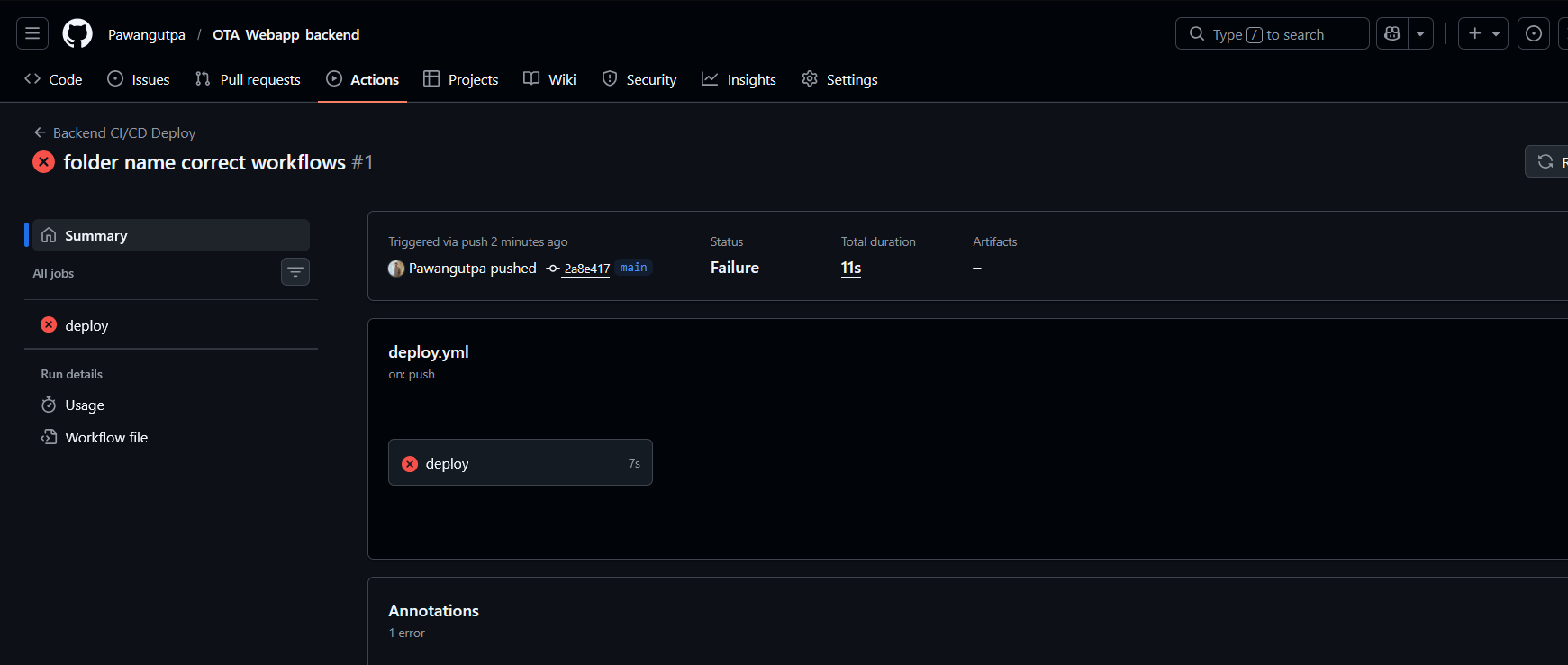Click the Annotations heading
Screen dimensions: 1568x665
pyautogui.click(x=434, y=611)
